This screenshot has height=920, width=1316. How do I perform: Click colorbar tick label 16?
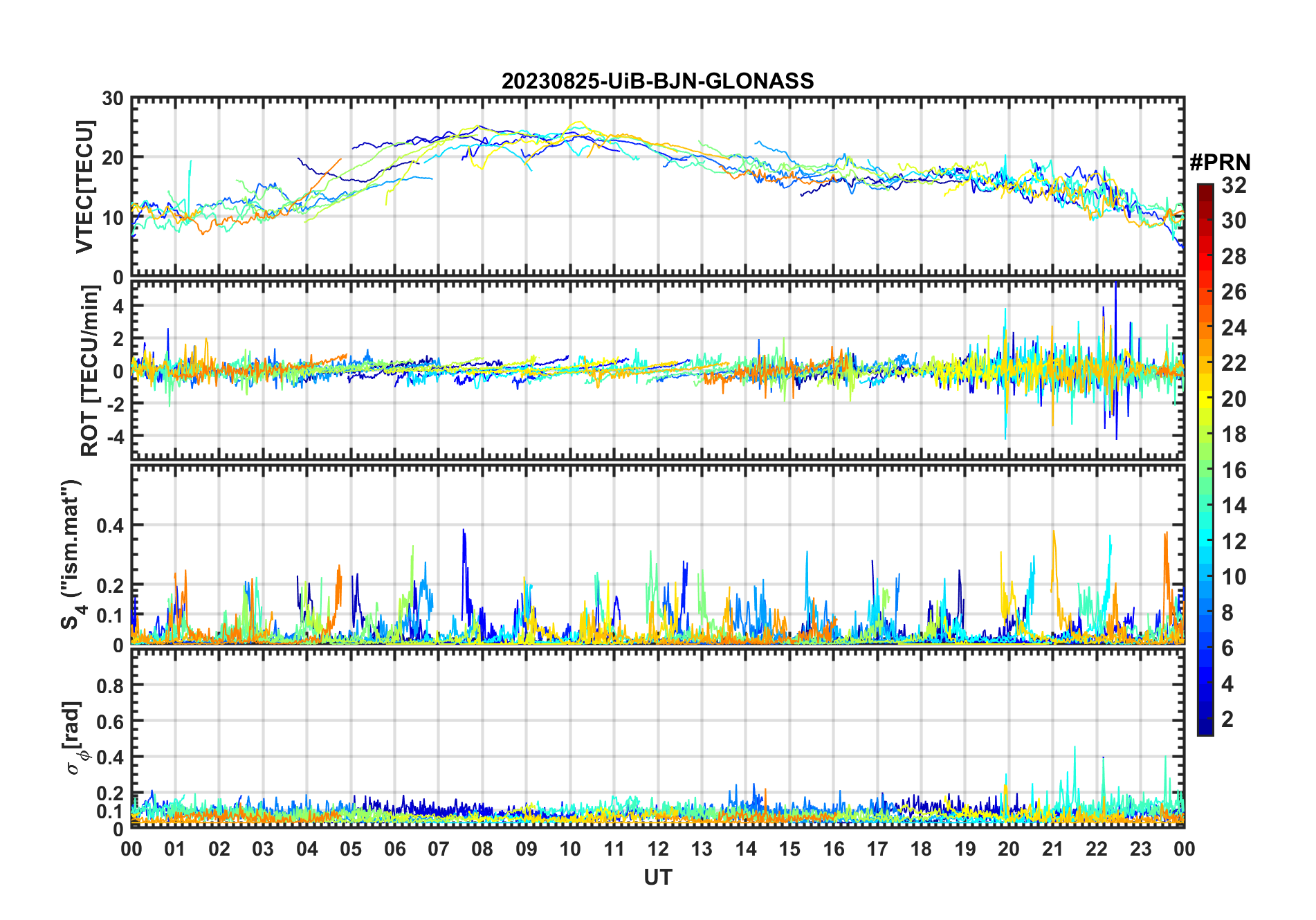[x=1234, y=470]
